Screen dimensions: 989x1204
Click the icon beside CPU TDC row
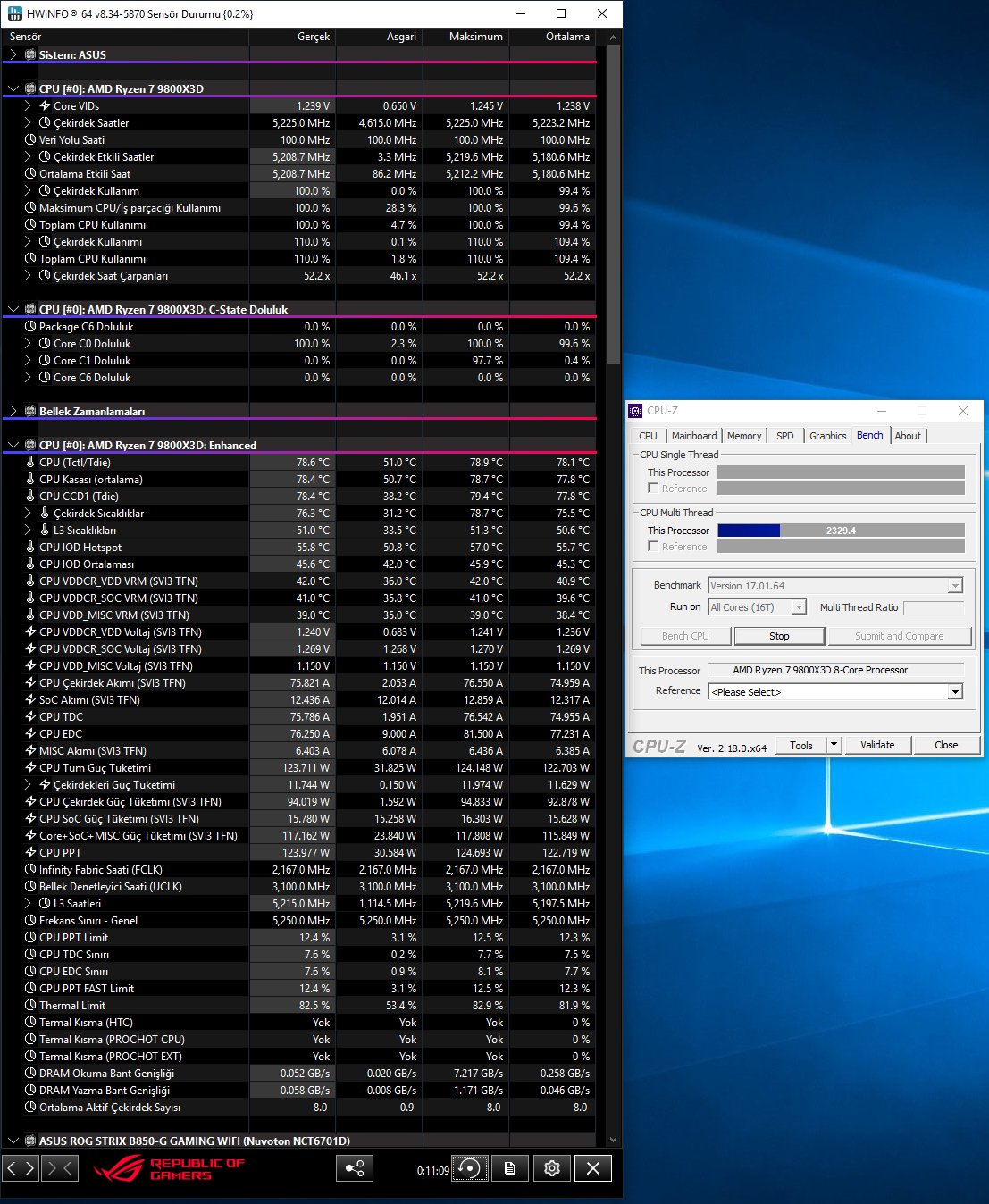pos(30,716)
